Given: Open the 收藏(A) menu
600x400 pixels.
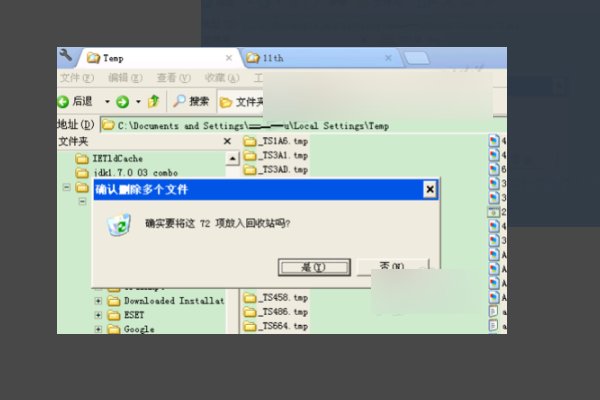Looking at the screenshot, I should [222, 78].
